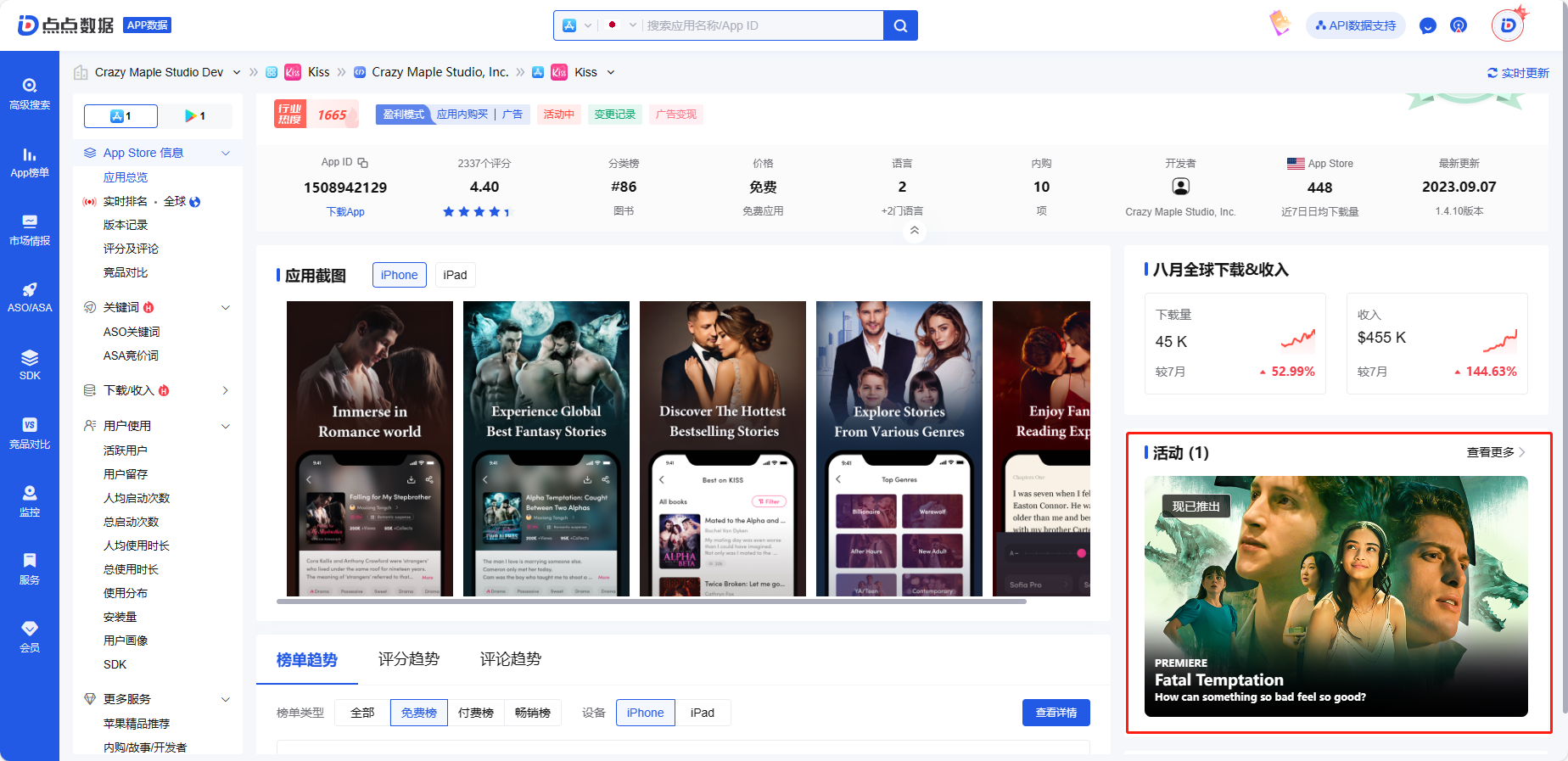Screen dimensions: 1568x761
Task: Open the 市场情报 market intelligence sidebar icon
Action: pos(30,230)
